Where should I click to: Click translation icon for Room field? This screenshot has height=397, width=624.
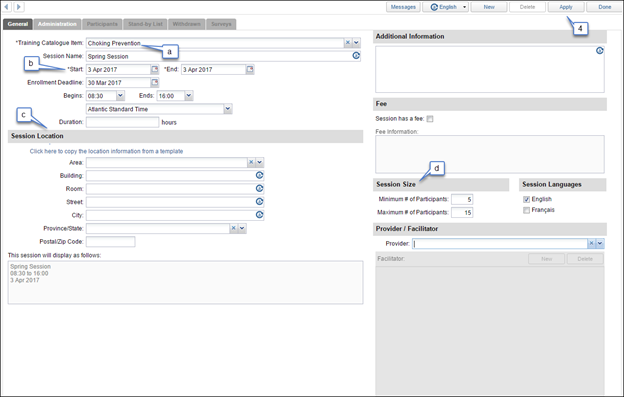click(259, 188)
